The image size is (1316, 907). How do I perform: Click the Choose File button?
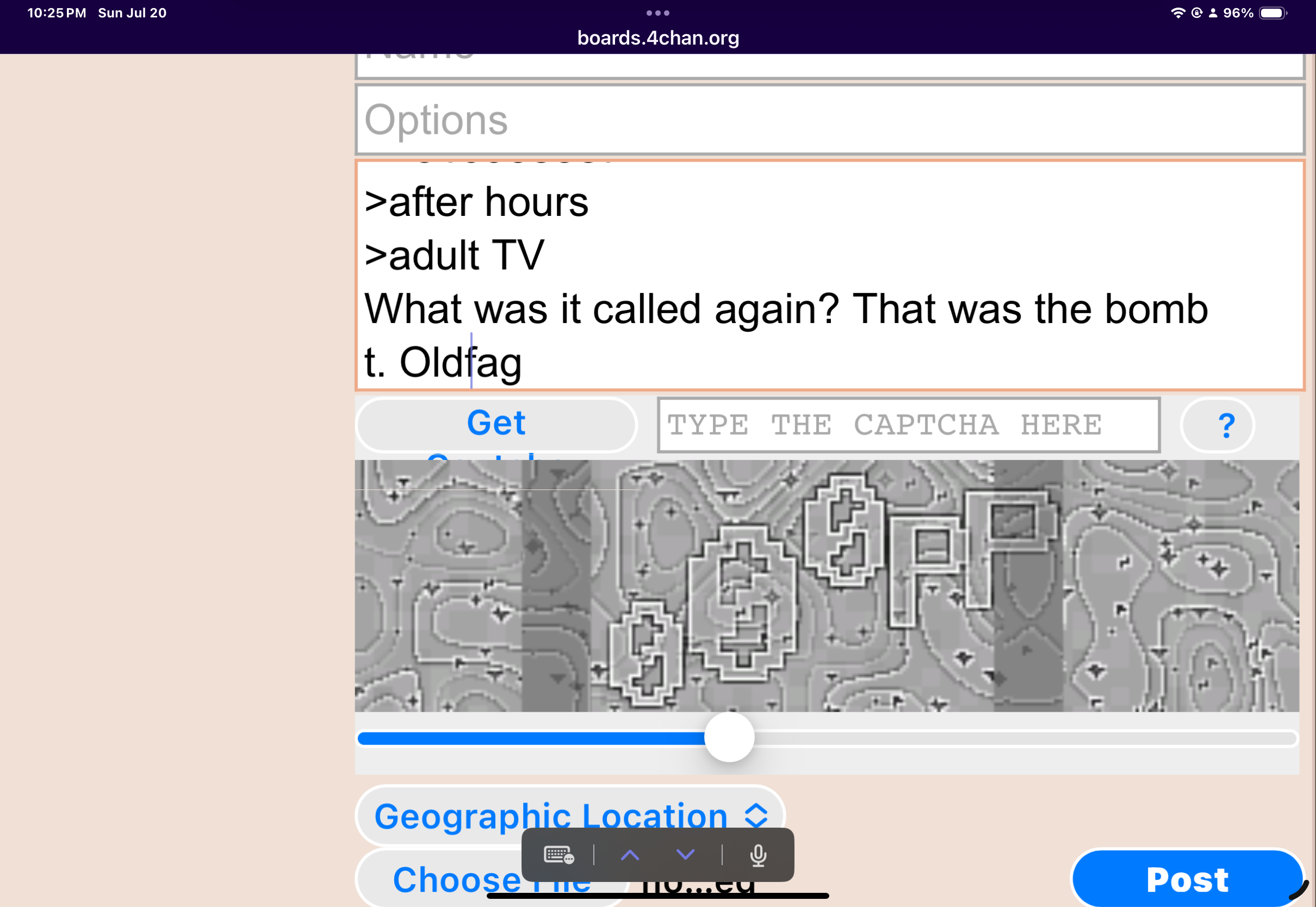(492, 879)
